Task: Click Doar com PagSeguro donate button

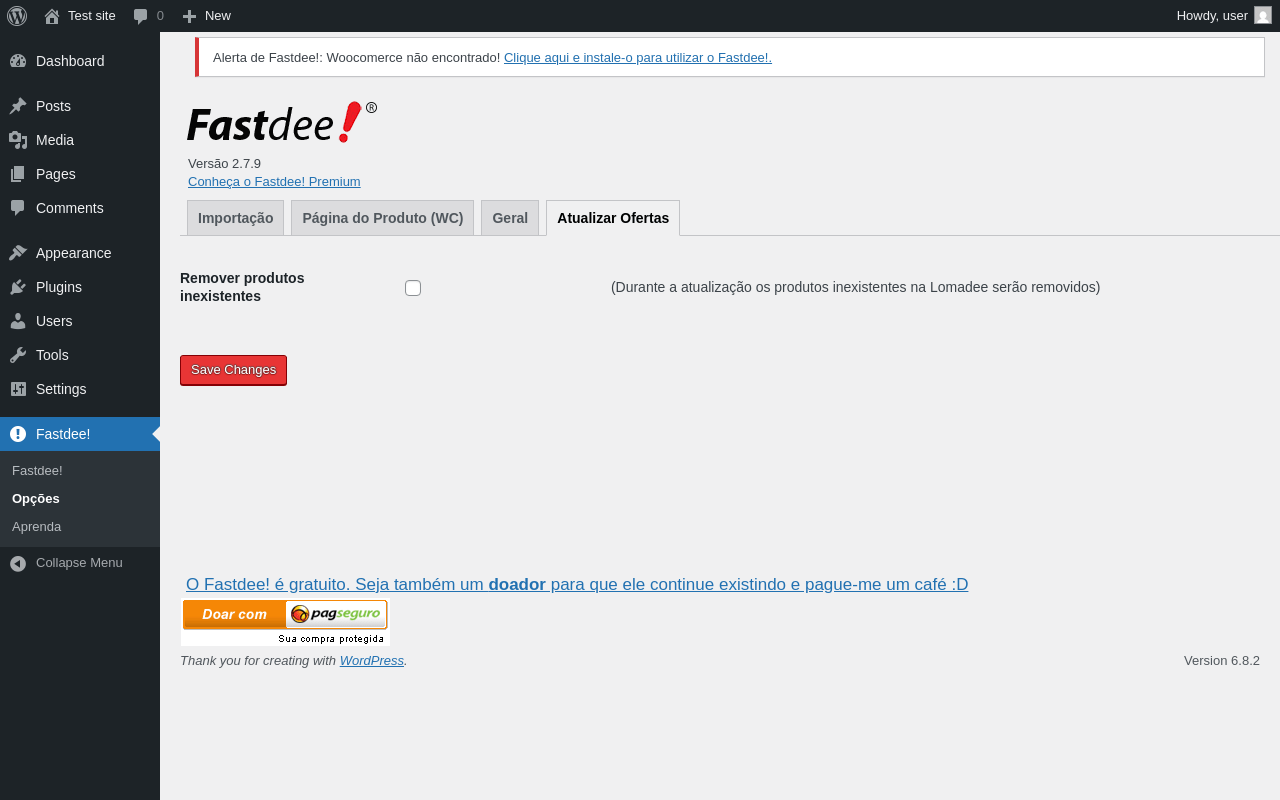Action: [x=285, y=622]
